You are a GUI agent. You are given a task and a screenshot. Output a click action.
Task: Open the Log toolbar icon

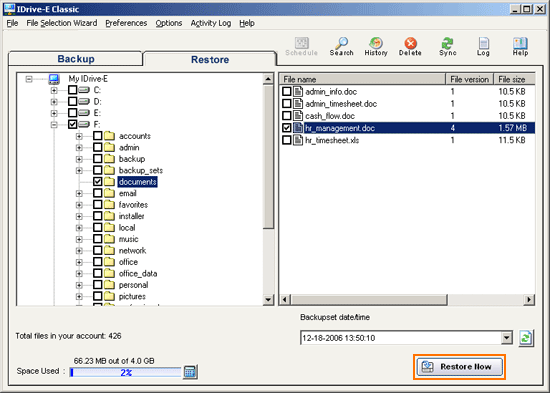[483, 47]
